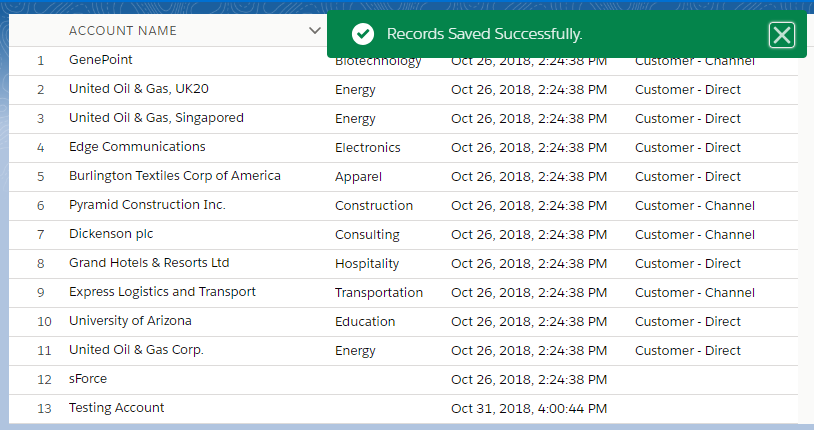Close the Records Saved Successfully toast
Viewport: 814px width, 430px height.
pos(781,35)
